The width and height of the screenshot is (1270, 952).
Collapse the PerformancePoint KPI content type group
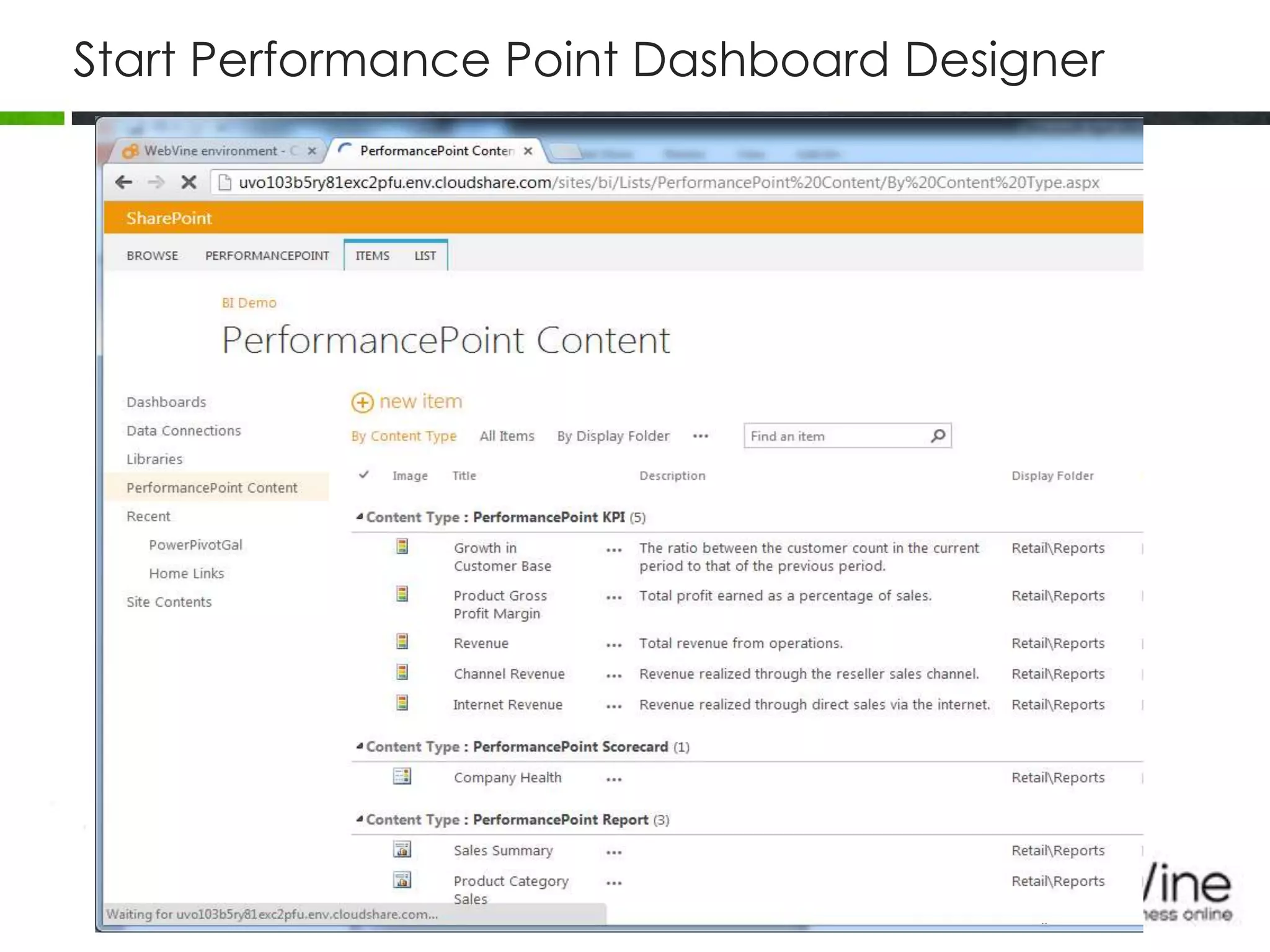pos(360,516)
